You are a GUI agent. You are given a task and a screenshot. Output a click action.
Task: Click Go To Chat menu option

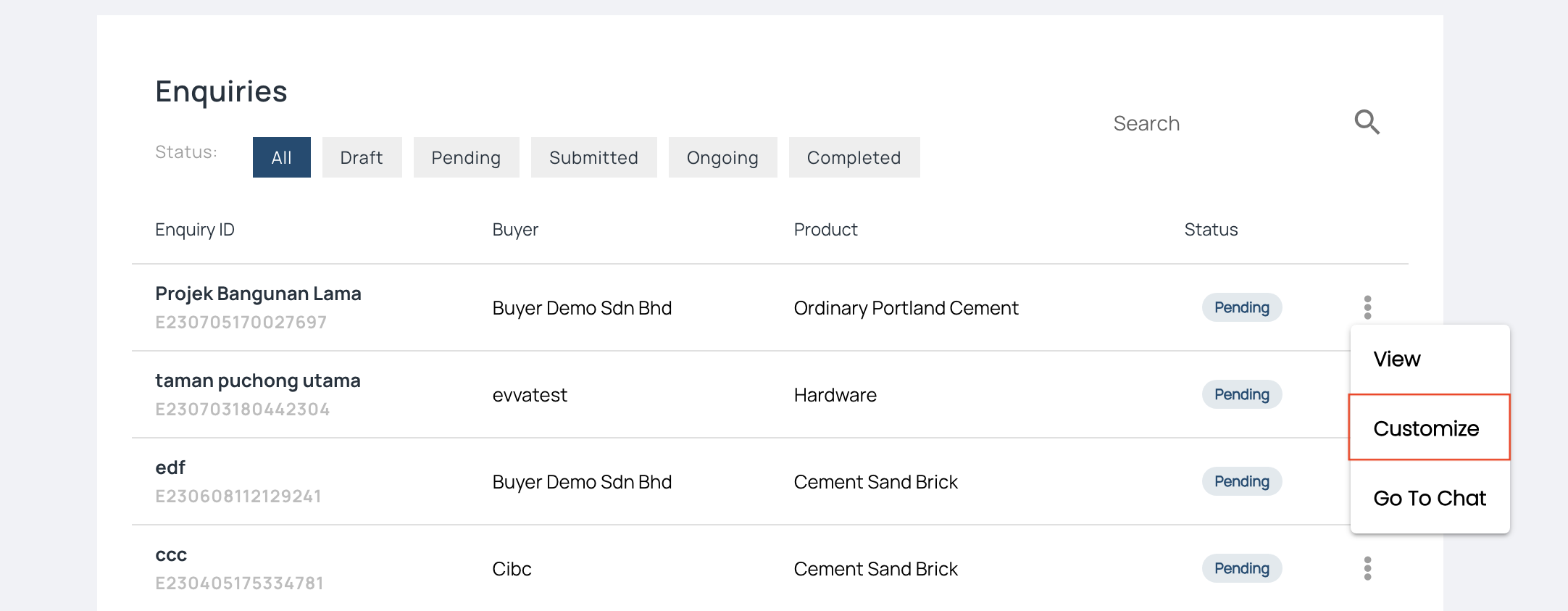pos(1430,498)
